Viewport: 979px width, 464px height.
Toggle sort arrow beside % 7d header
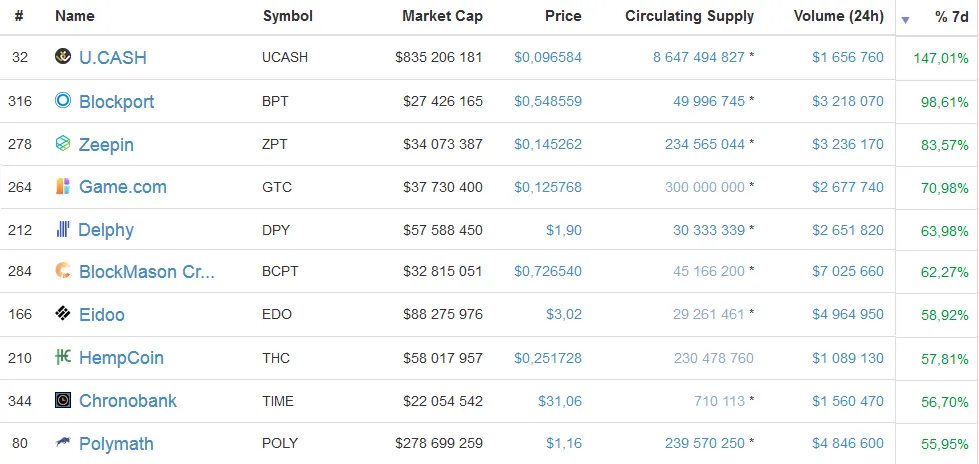905,20
